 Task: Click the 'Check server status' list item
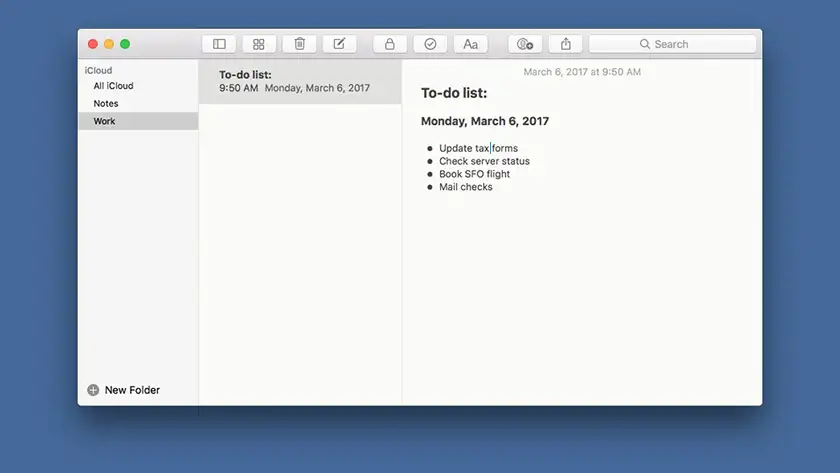484,161
